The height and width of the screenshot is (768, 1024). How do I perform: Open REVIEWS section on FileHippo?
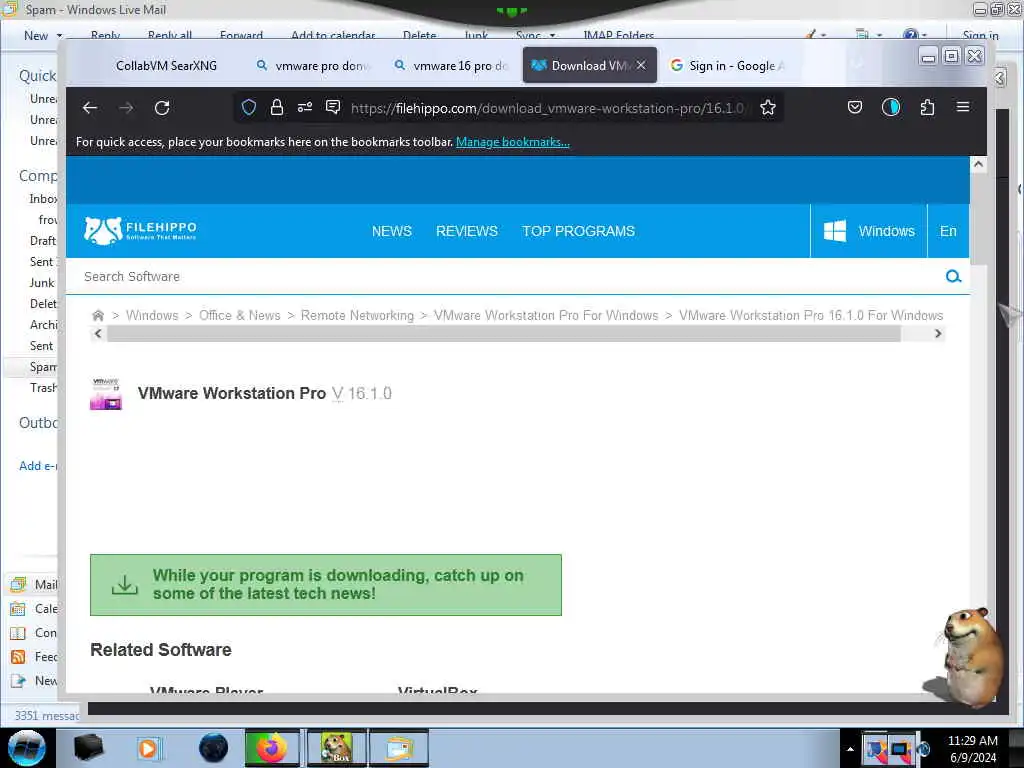click(x=467, y=231)
